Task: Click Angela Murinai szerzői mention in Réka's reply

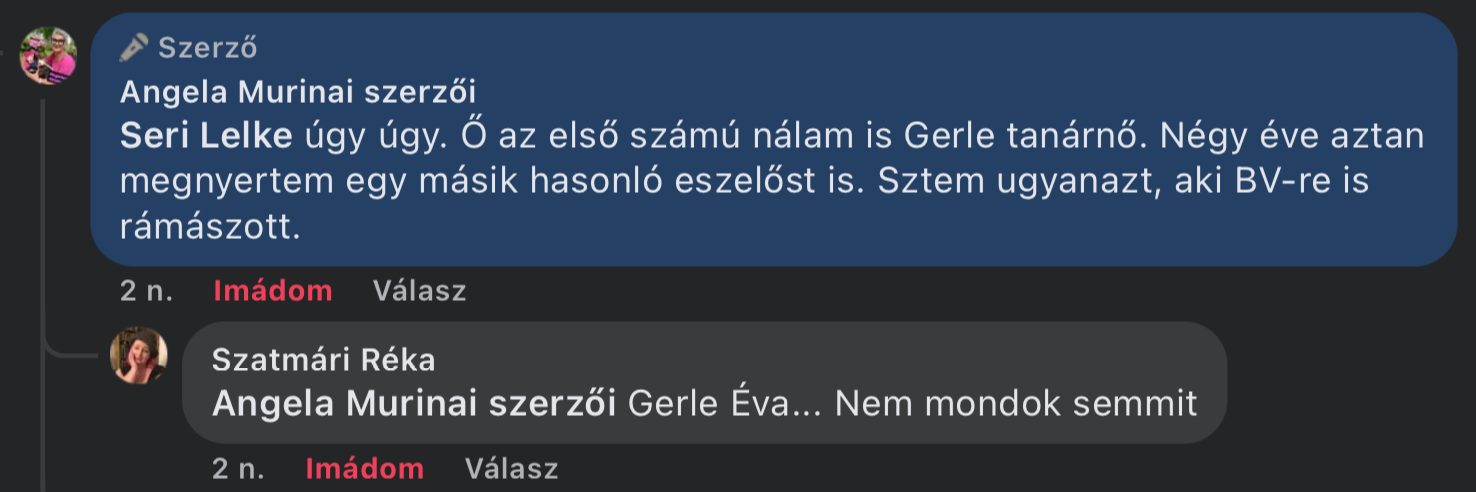Action: [x=414, y=403]
